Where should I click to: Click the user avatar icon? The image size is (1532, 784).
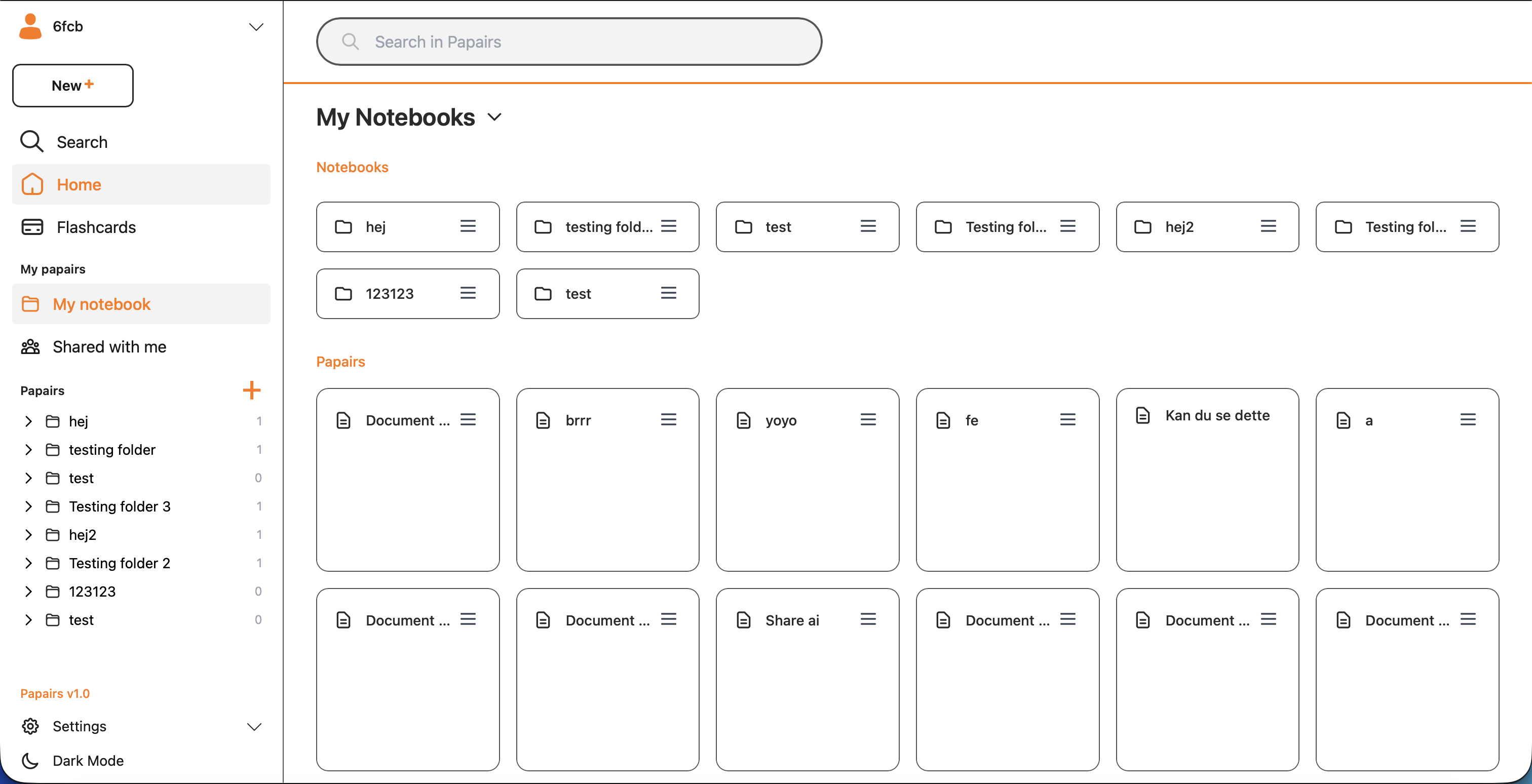[30, 26]
